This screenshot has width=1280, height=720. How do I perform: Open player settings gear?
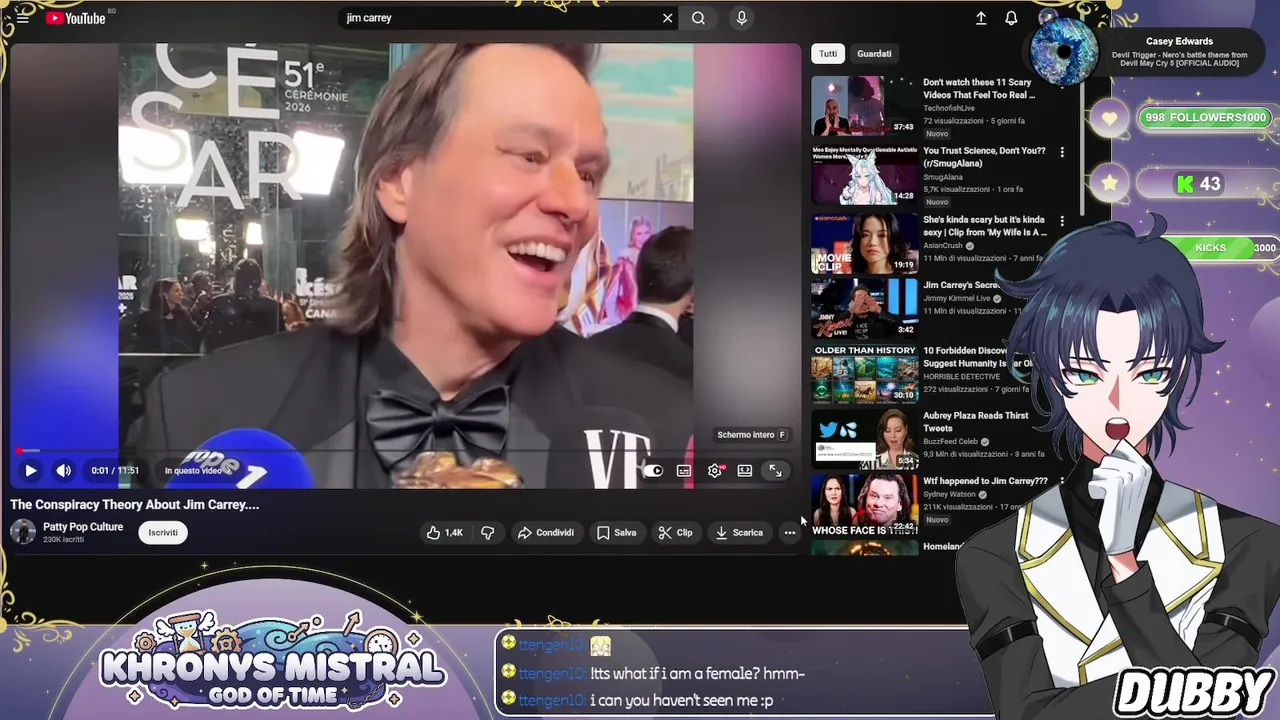click(x=715, y=471)
